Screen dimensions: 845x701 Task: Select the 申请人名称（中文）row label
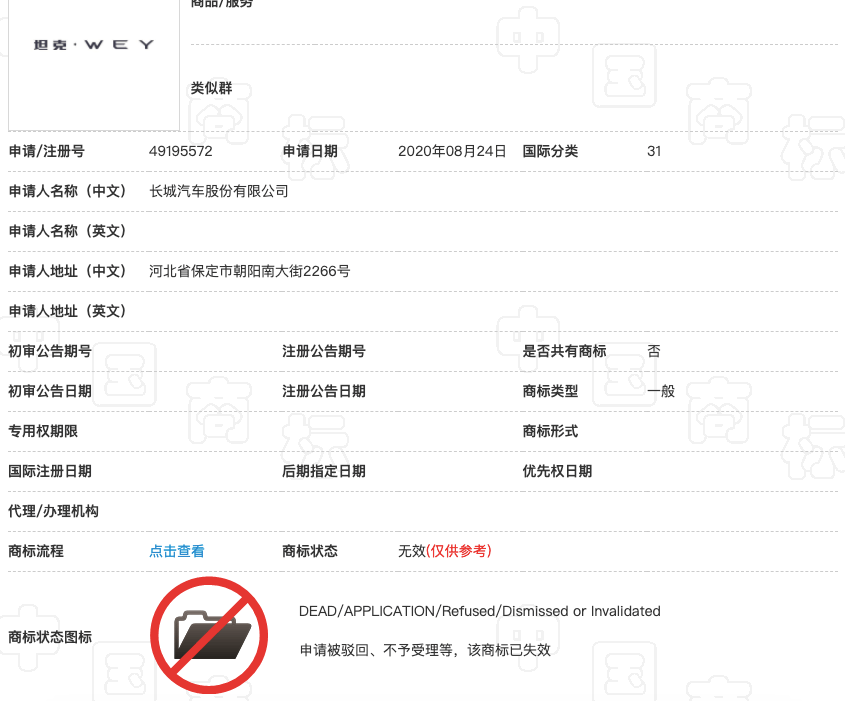65,191
